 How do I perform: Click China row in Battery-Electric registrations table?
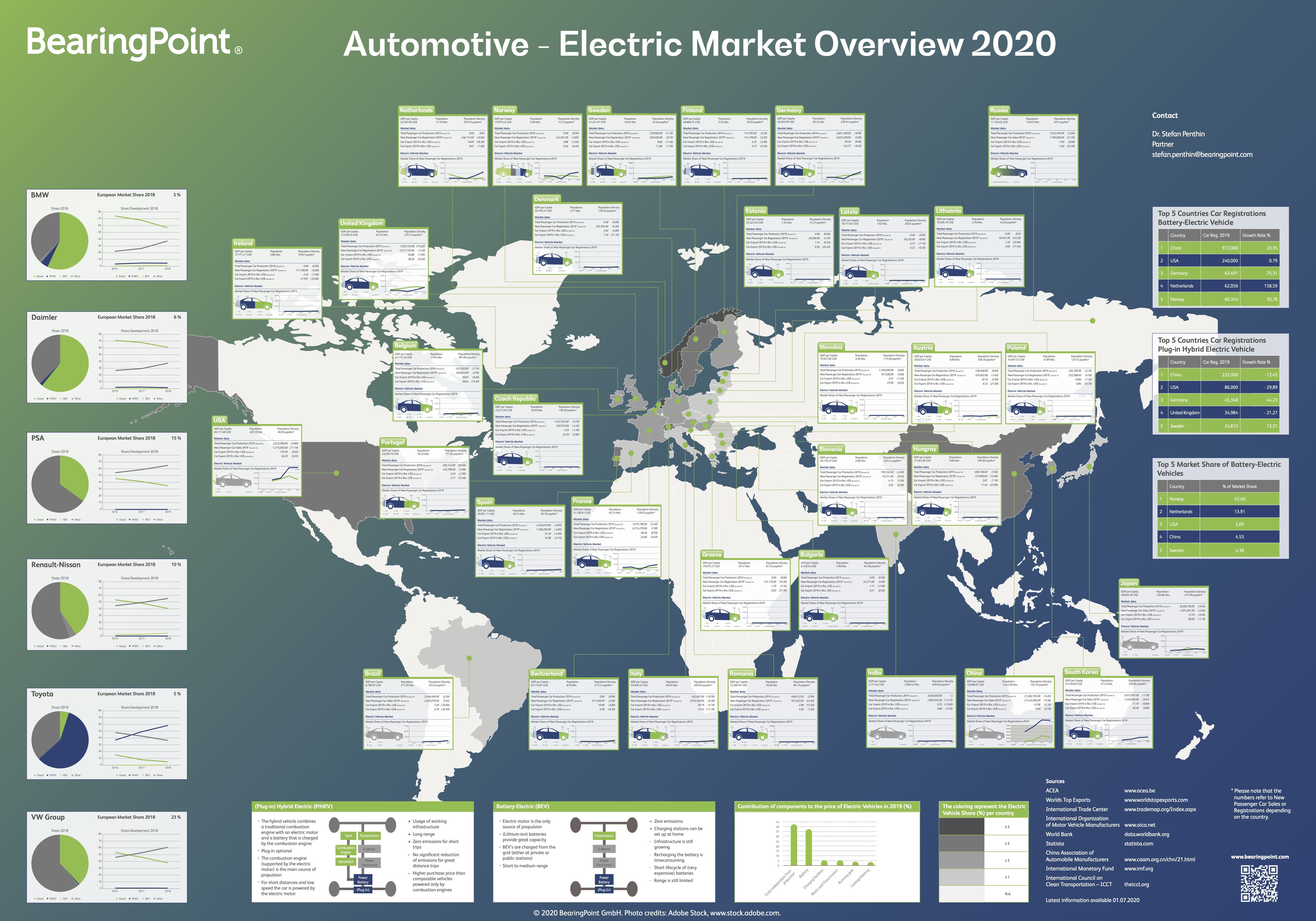click(x=1219, y=248)
